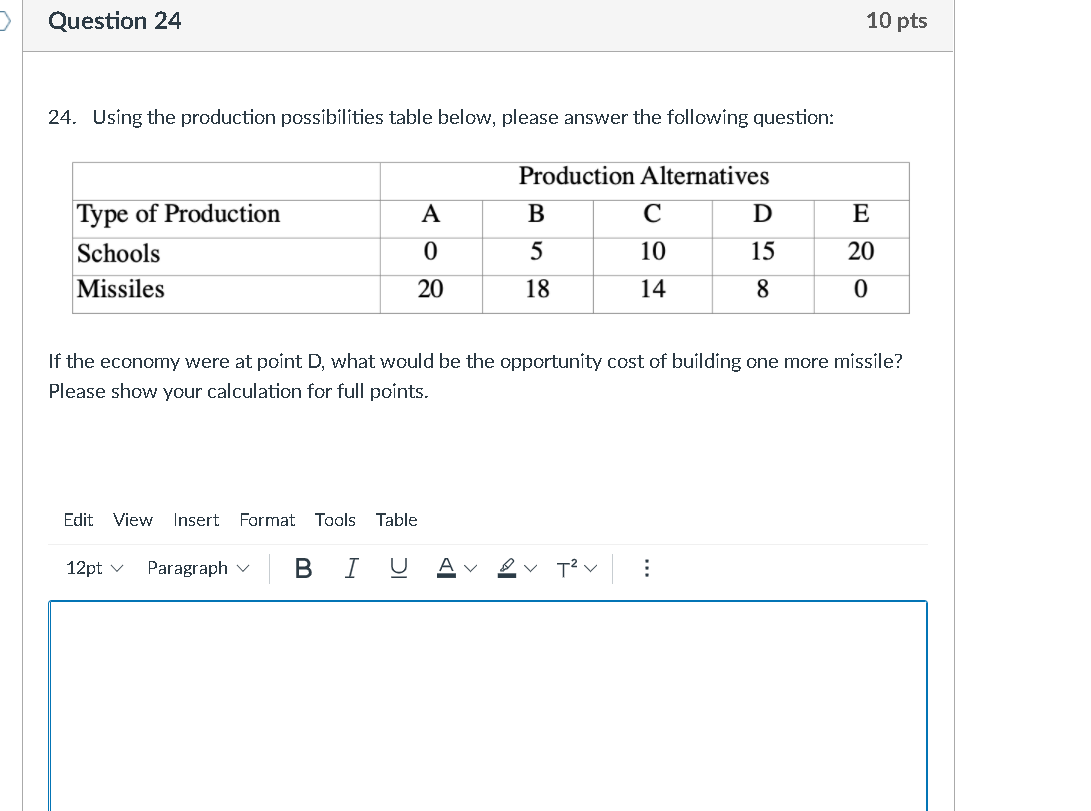
Task: Open the Insert menu
Action: point(196,520)
